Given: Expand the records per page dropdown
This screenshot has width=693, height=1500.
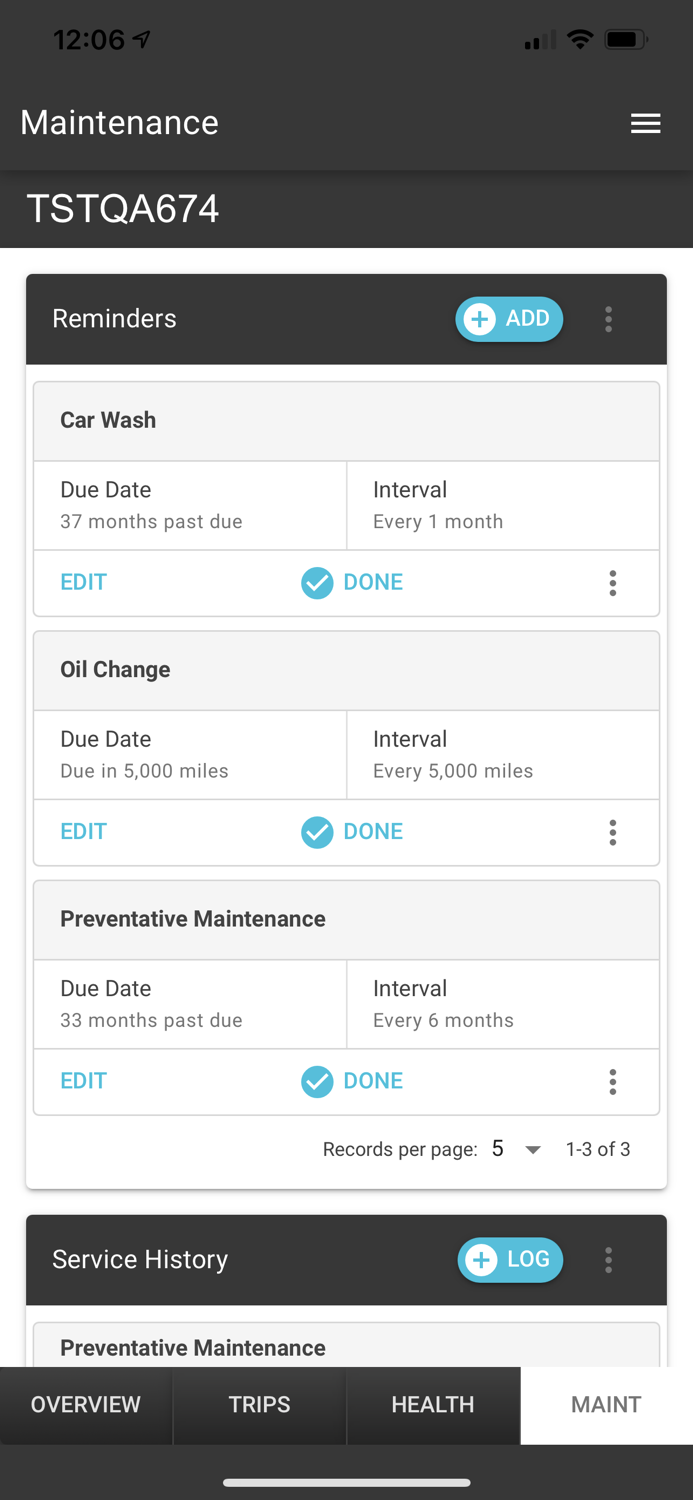Looking at the screenshot, I should pos(517,1150).
